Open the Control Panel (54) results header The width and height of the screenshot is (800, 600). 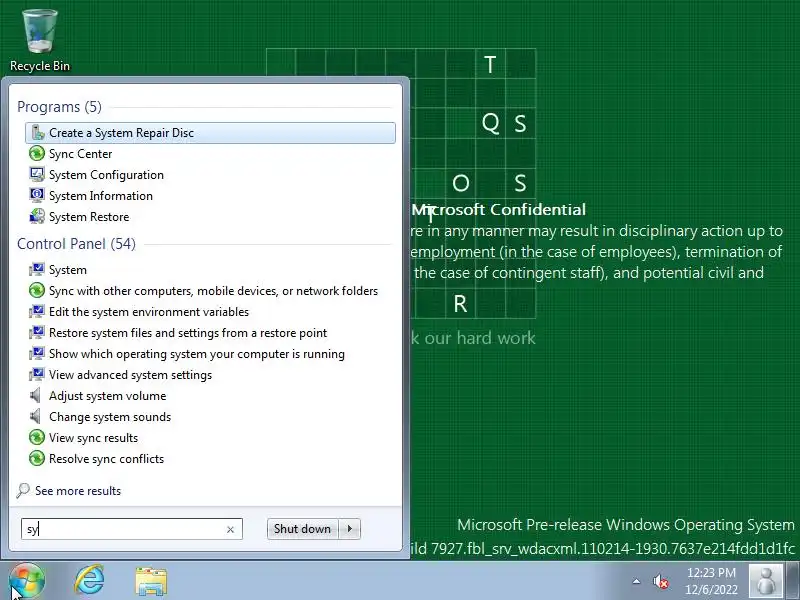point(77,244)
